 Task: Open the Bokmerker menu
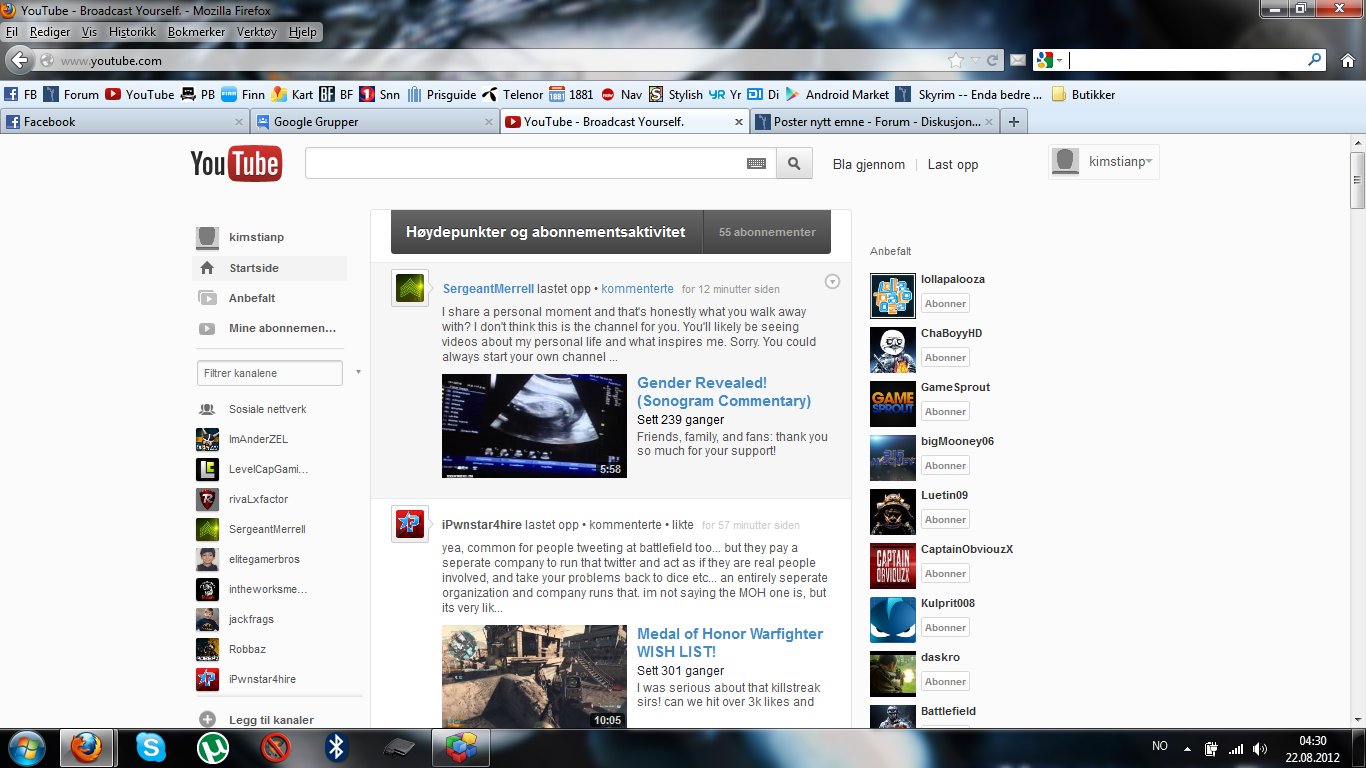pos(198,32)
